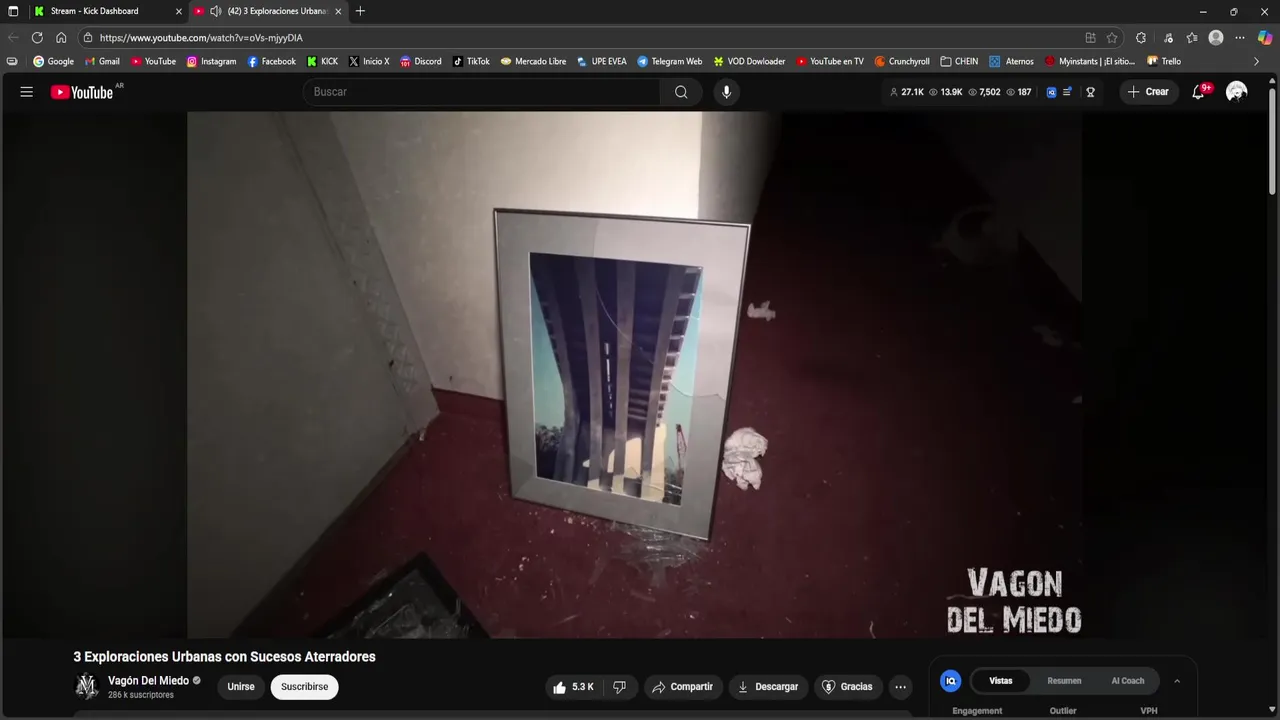Click the vidIQ round logo in panel
This screenshot has width=1280, height=720.
[x=951, y=681]
